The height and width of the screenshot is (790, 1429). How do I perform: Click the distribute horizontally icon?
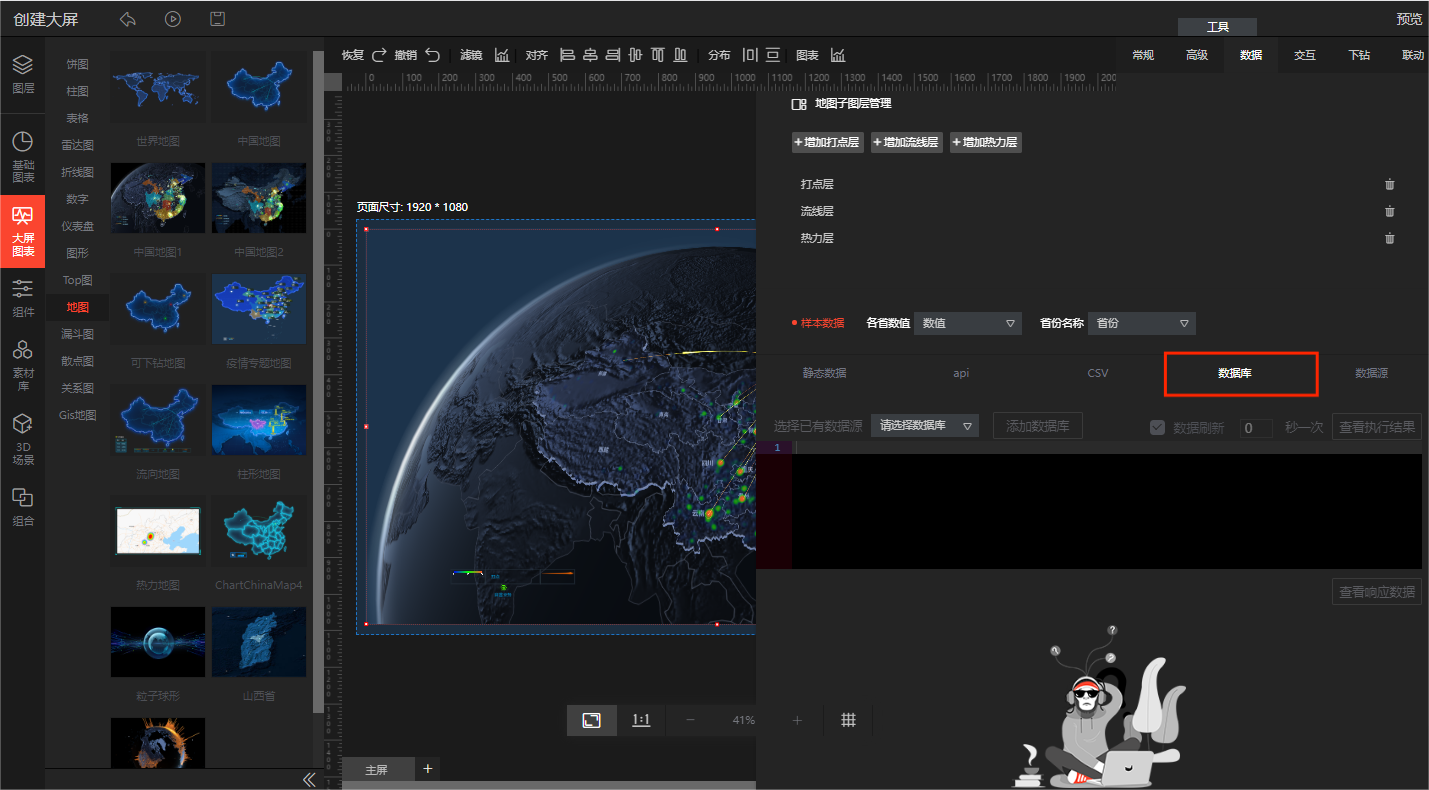pyautogui.click(x=750, y=55)
